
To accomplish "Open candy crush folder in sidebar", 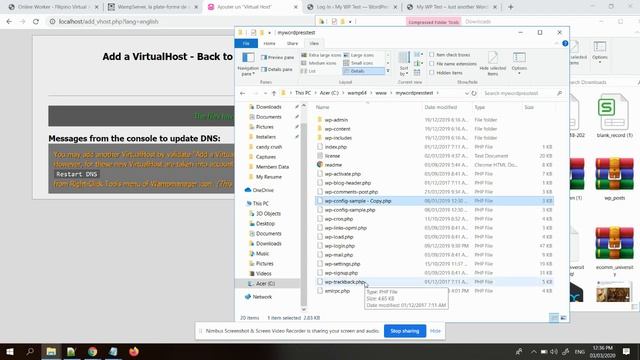I will tap(269, 147).
